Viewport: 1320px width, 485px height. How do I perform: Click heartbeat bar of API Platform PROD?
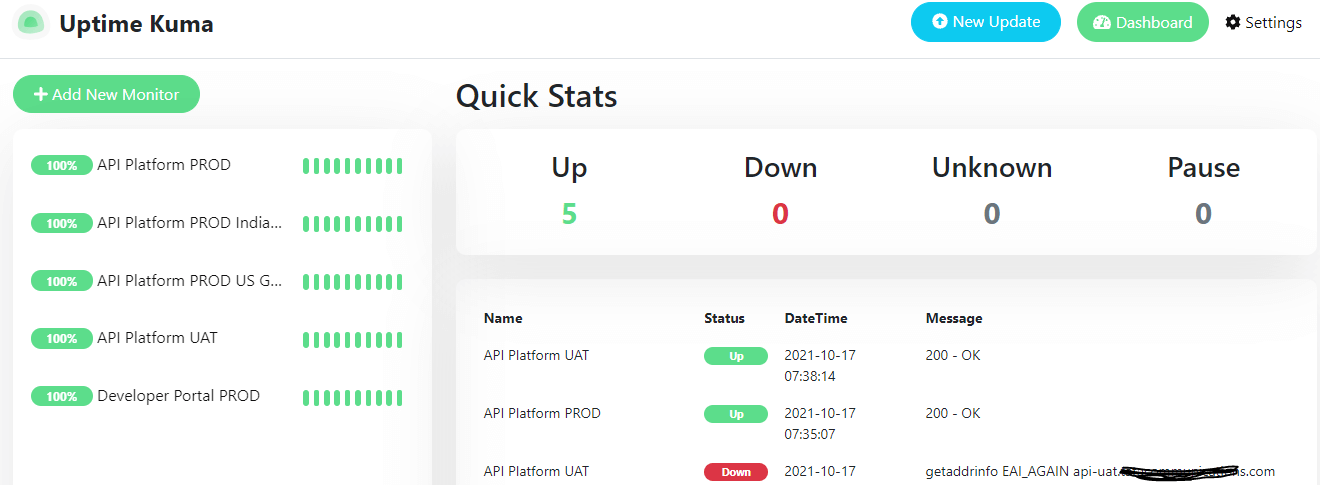pos(352,166)
